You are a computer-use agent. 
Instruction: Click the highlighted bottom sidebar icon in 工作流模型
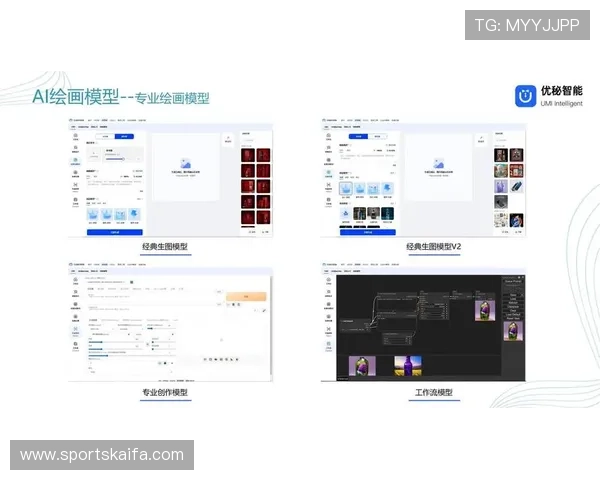pos(328,346)
